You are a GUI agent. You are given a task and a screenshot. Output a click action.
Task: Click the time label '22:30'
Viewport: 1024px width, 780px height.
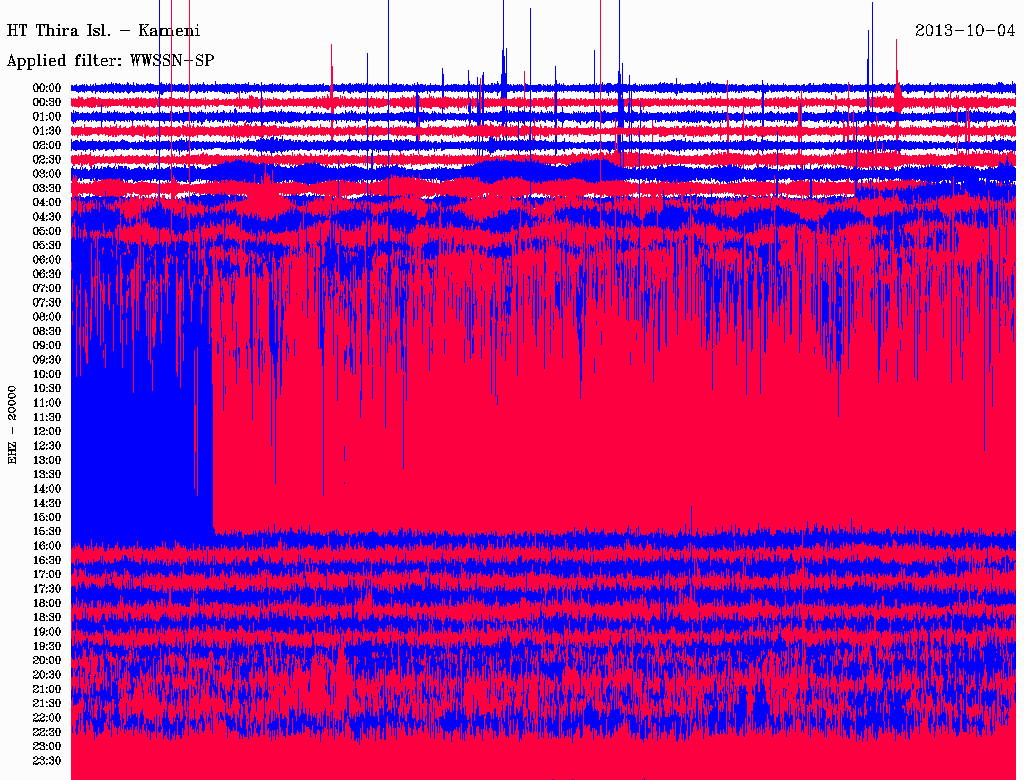click(47, 732)
